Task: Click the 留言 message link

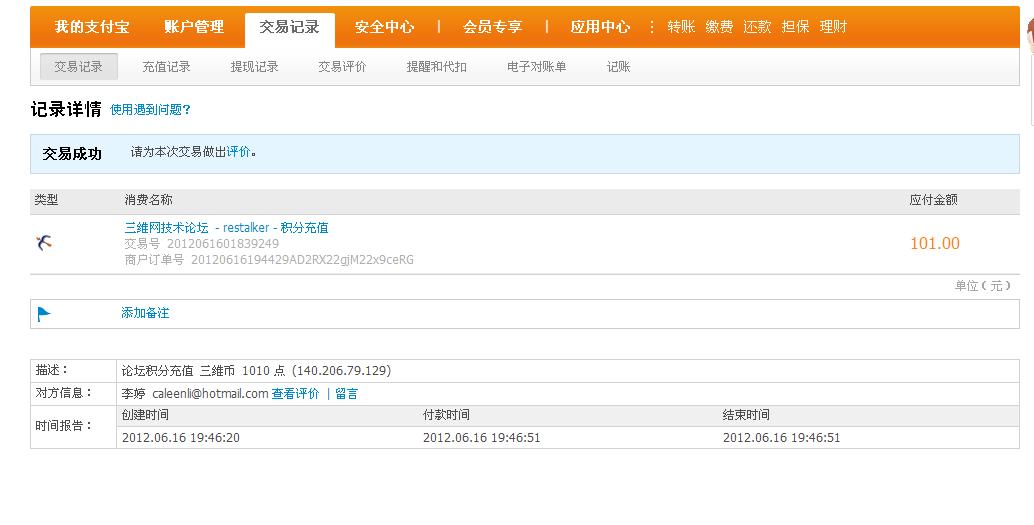Action: click(x=346, y=394)
